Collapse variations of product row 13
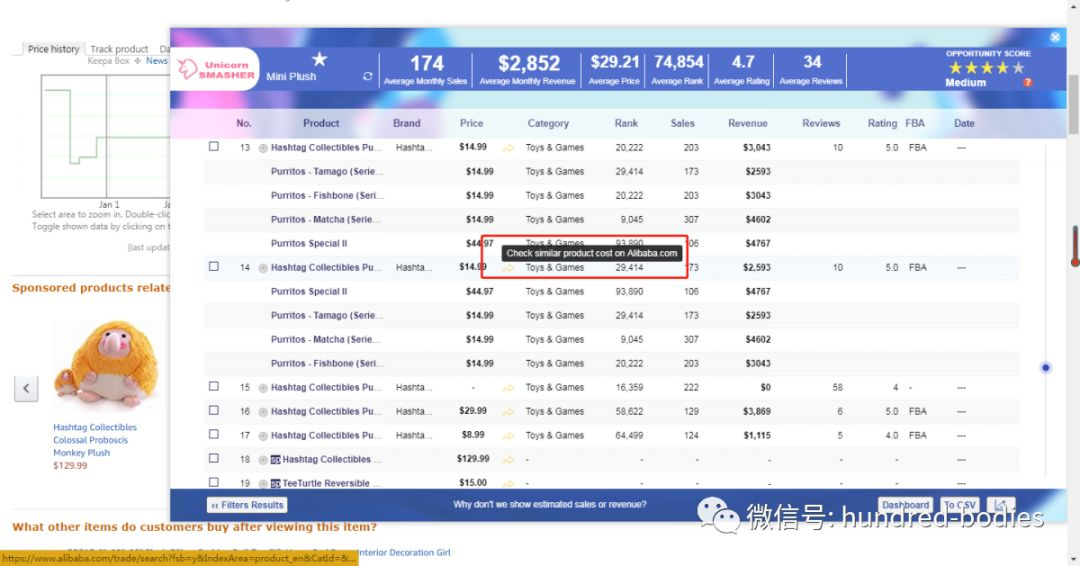 tap(262, 148)
